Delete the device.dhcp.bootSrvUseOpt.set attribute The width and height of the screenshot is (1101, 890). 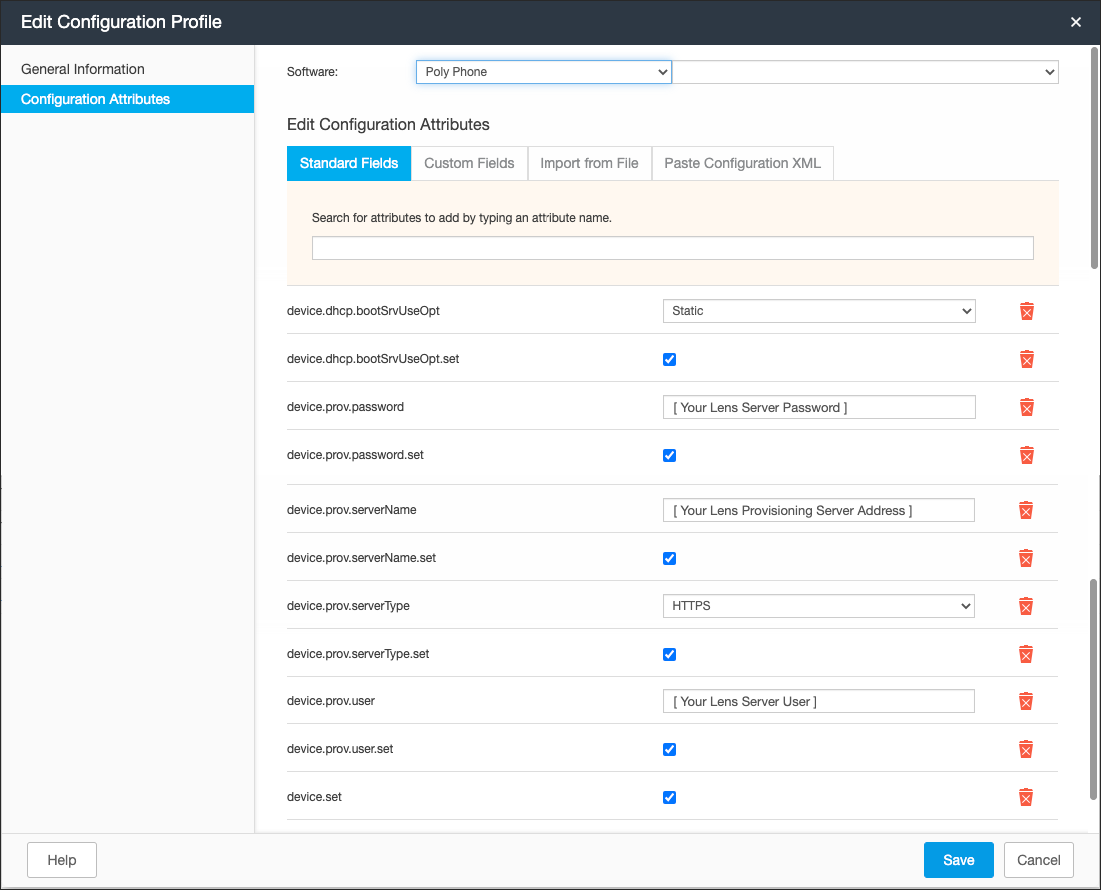coord(1027,359)
